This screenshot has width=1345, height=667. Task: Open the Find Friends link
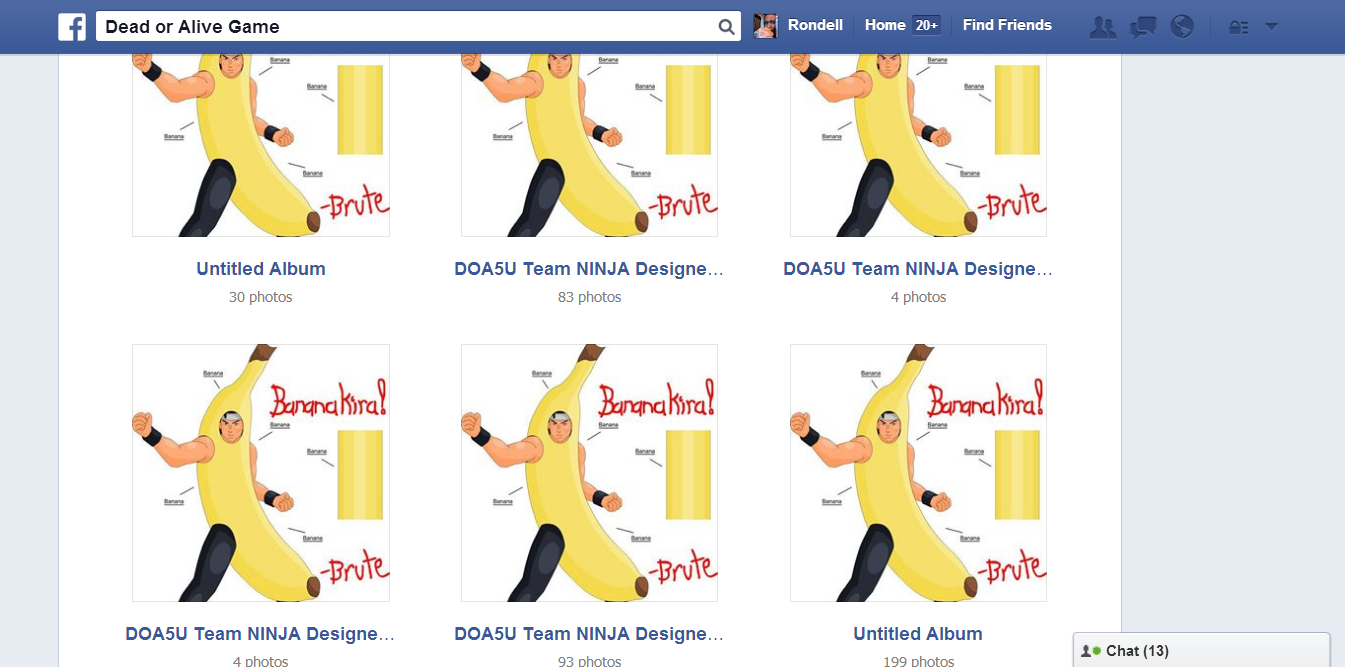[1007, 25]
